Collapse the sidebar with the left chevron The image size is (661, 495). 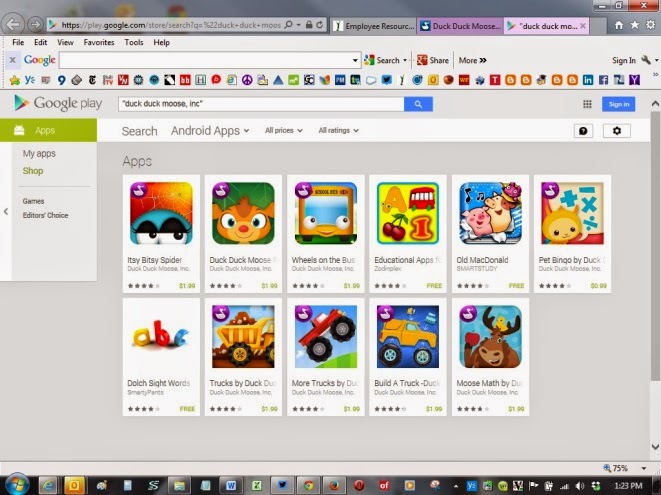[6, 211]
